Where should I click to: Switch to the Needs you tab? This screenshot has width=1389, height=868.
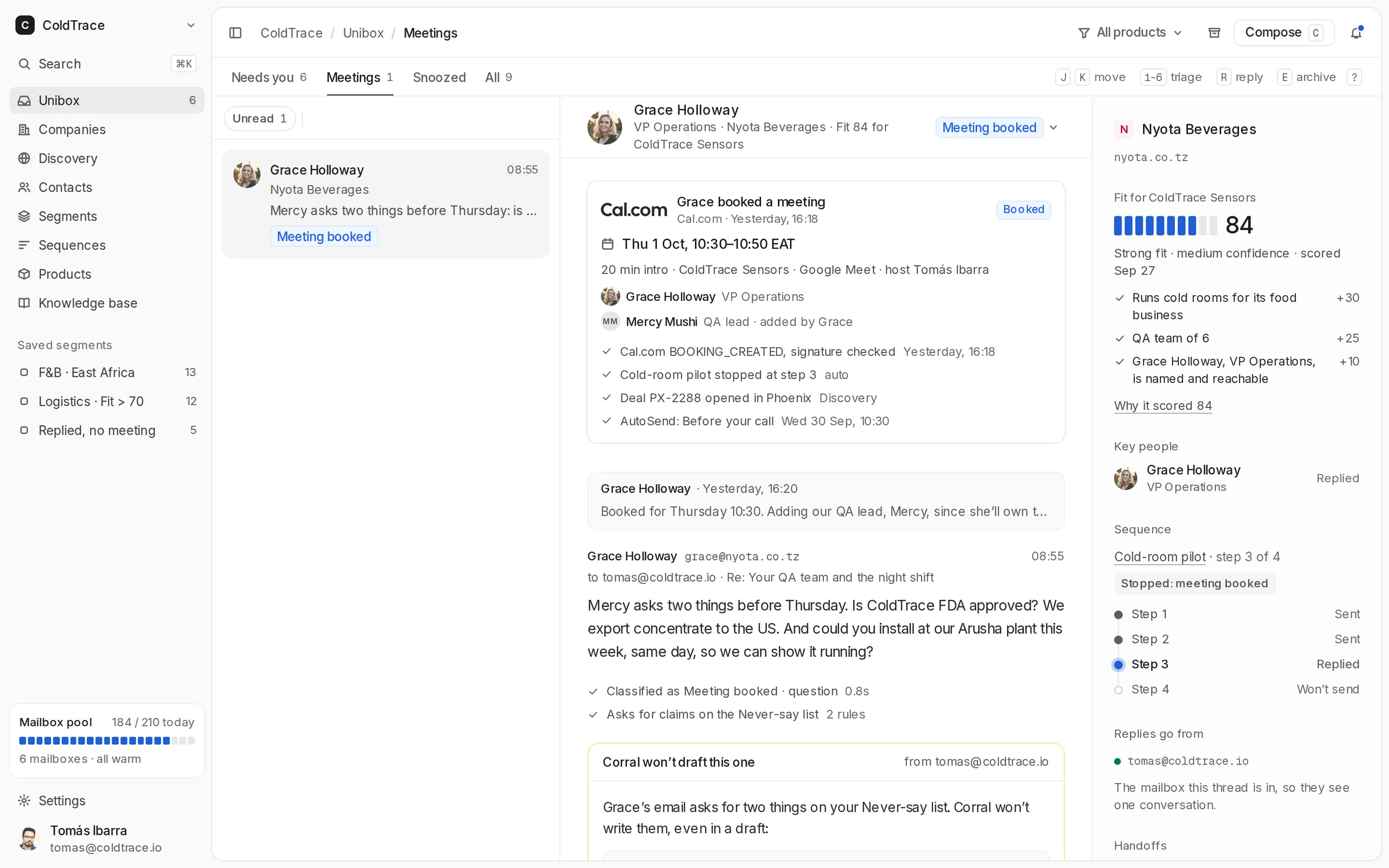269,78
